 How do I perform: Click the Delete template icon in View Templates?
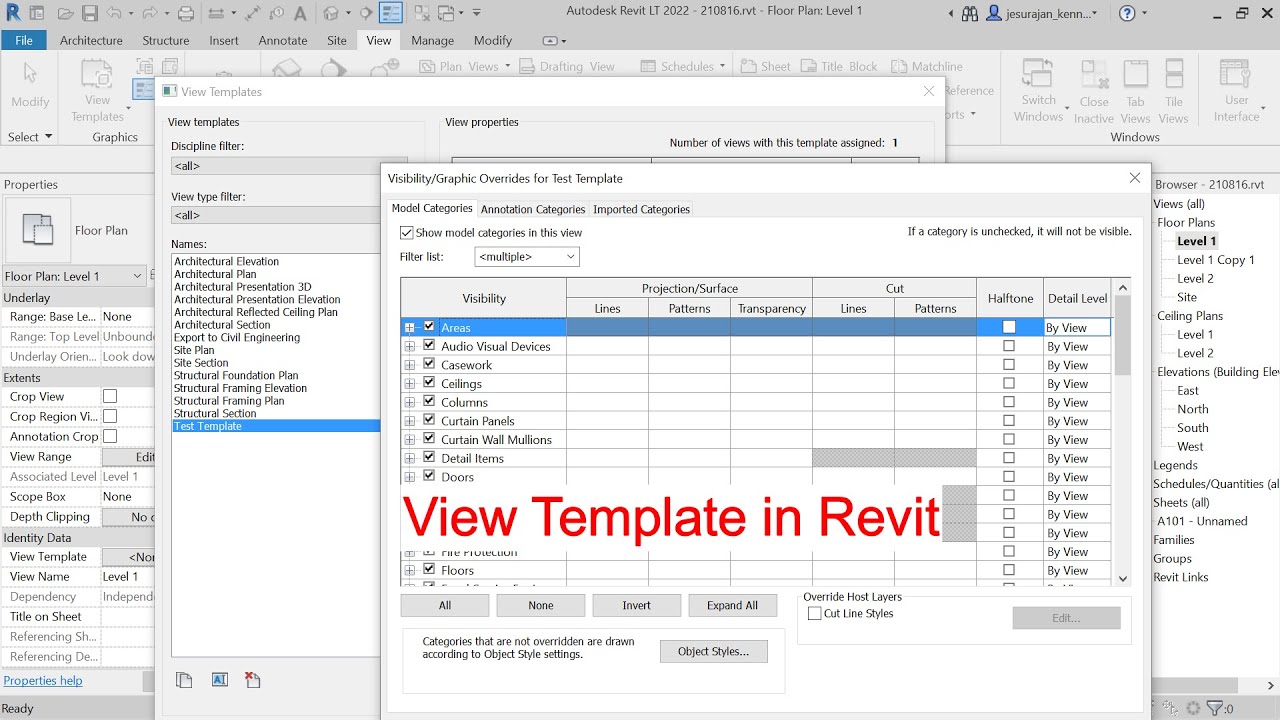(253, 680)
